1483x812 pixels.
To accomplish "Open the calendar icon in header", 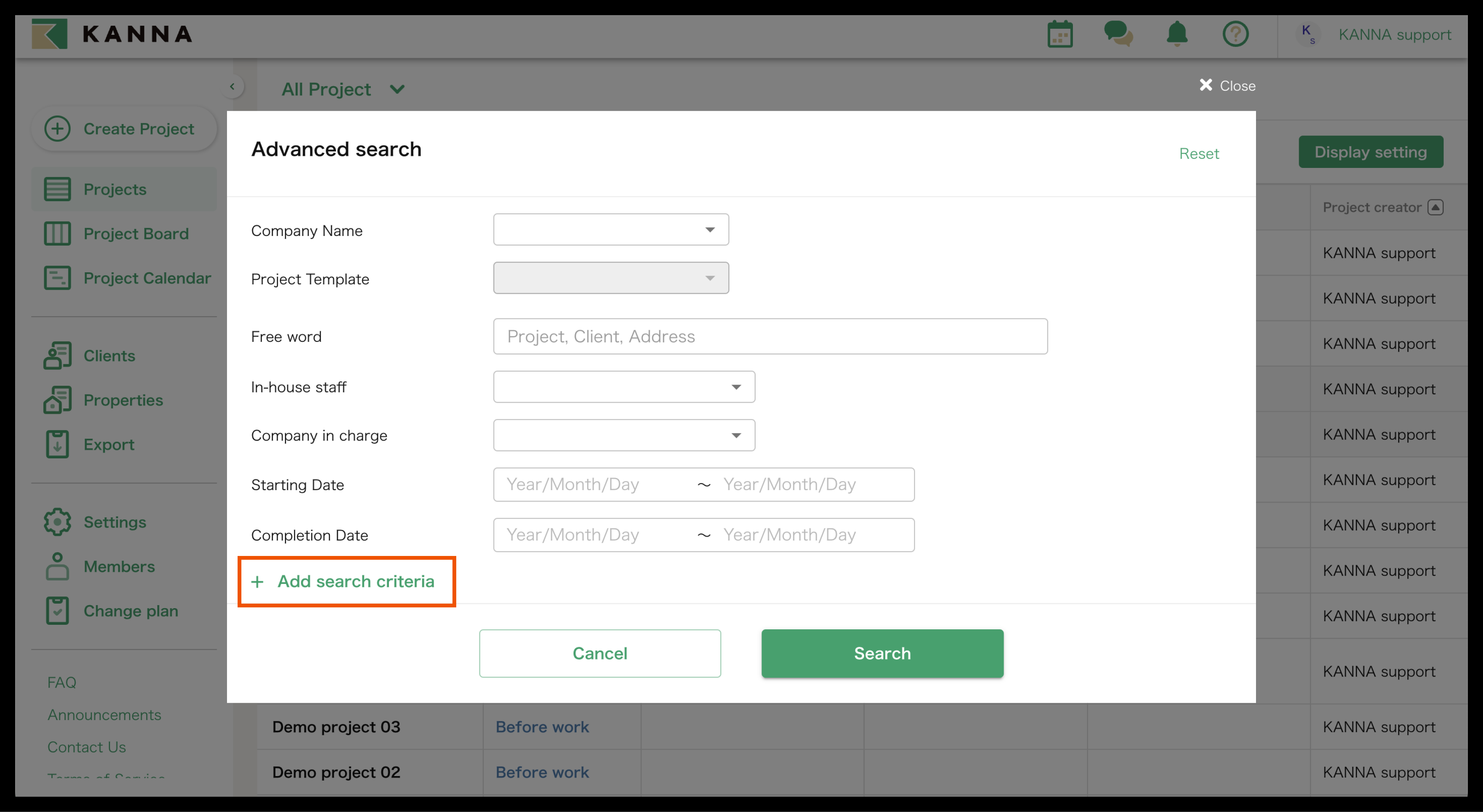I will point(1059,34).
